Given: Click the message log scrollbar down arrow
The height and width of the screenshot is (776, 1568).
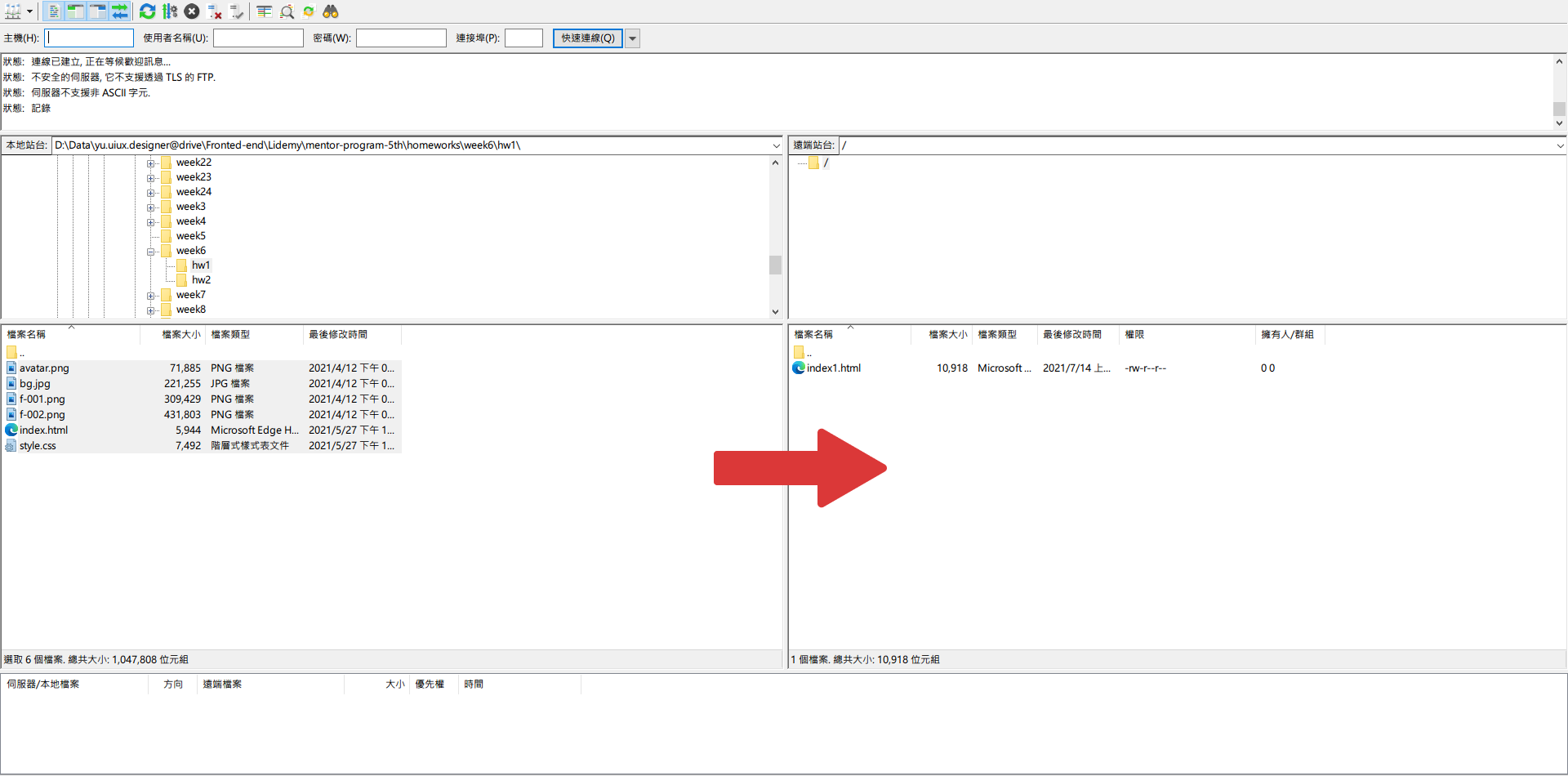Looking at the screenshot, I should [1560, 123].
